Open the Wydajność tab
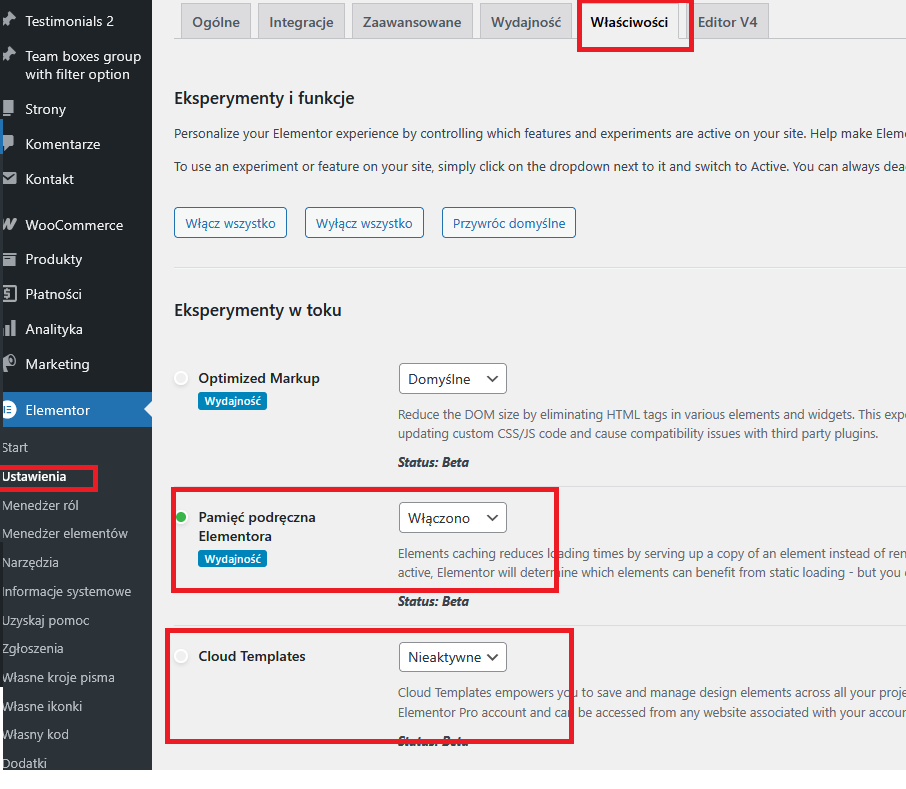906x789 pixels. [525, 22]
